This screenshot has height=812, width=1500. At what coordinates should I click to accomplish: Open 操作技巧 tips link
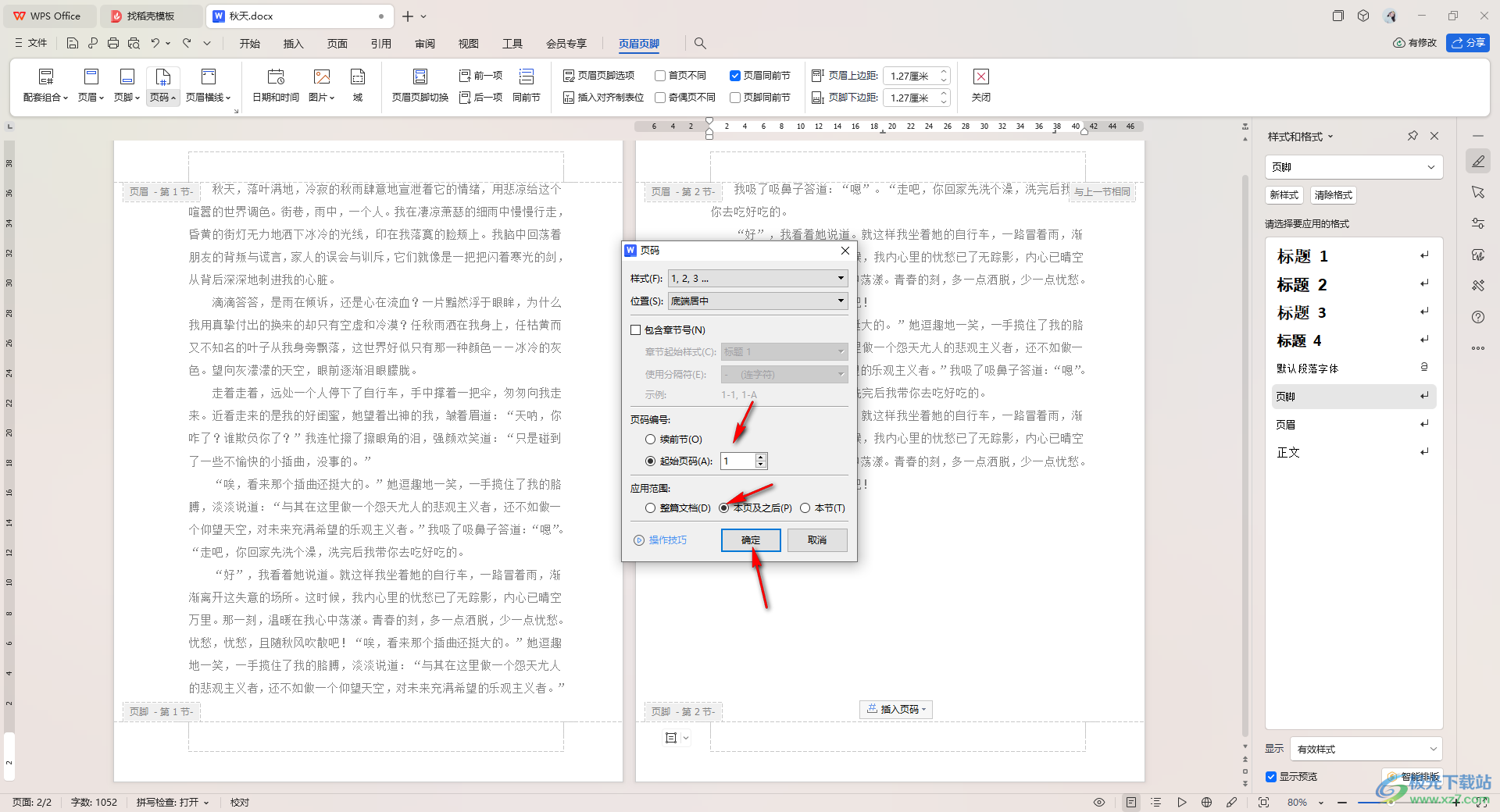point(660,540)
